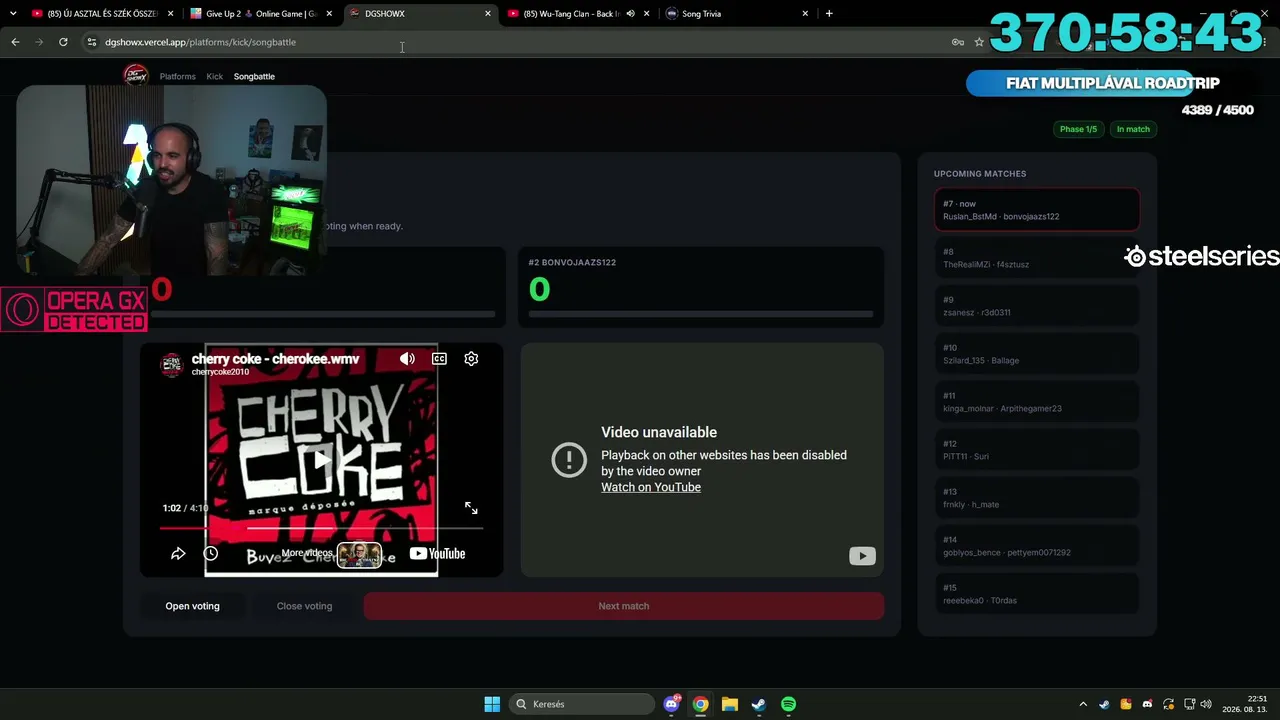Open the password manager key icon
This screenshot has height=720, width=1280.
(x=958, y=42)
